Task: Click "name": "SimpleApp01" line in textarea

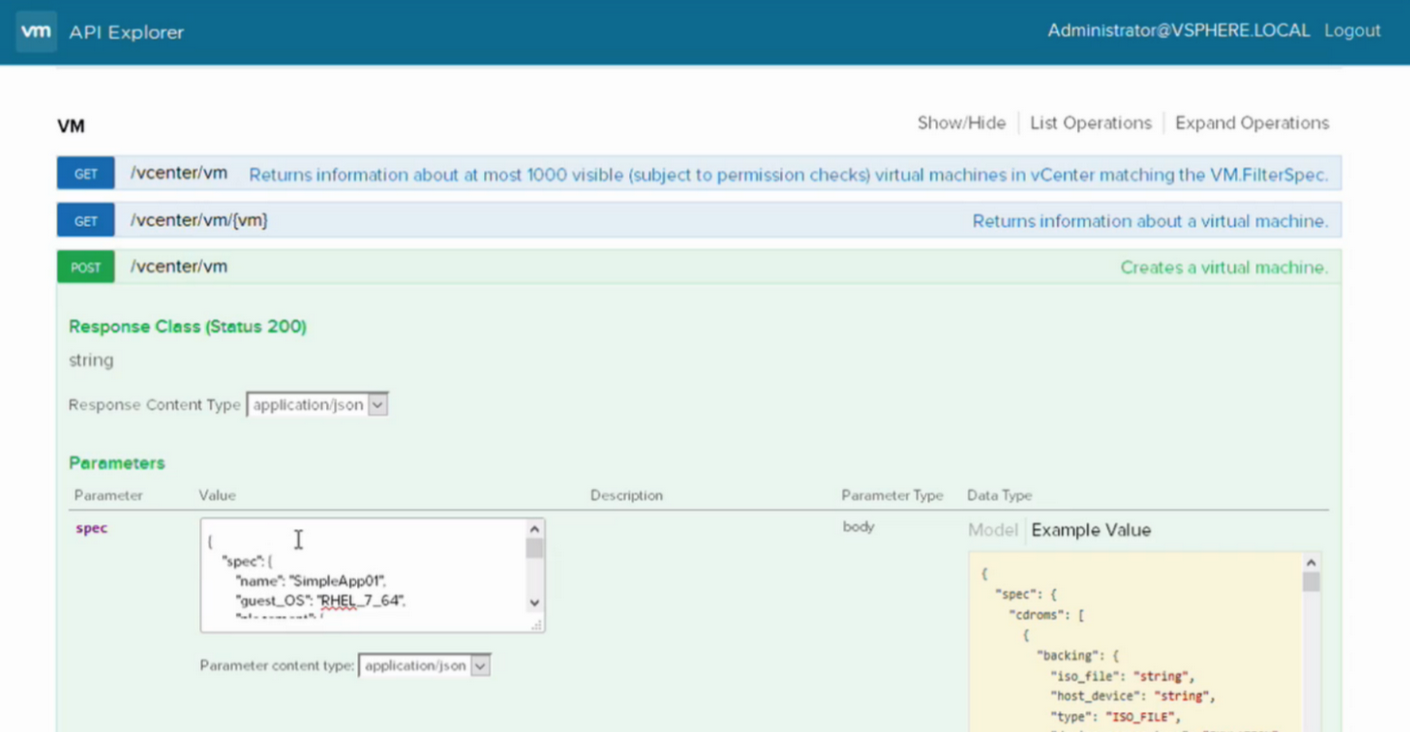Action: [x=311, y=580]
